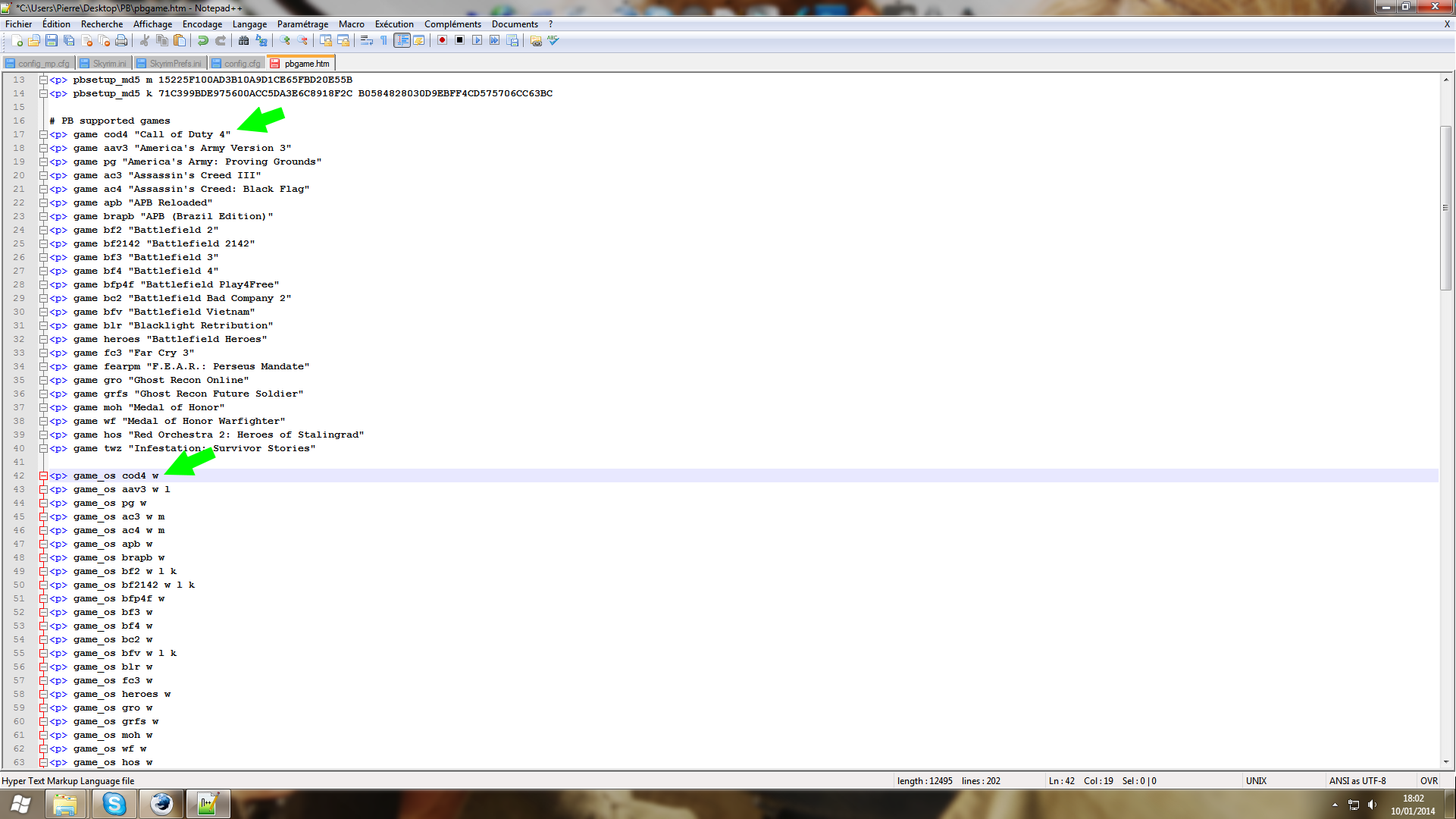Save the current file using Save icon

click(52, 41)
